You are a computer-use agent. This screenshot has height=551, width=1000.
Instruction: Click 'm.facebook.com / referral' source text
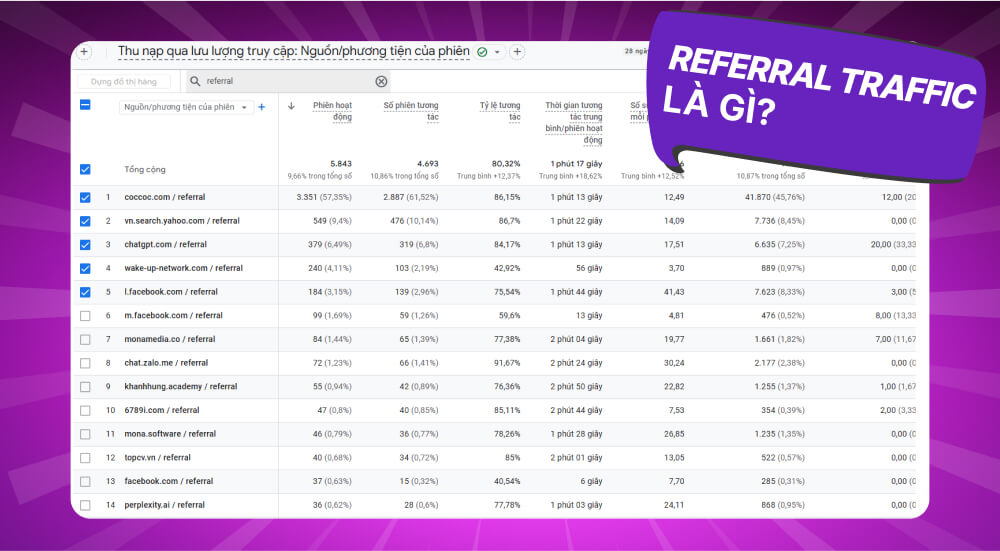click(173, 316)
